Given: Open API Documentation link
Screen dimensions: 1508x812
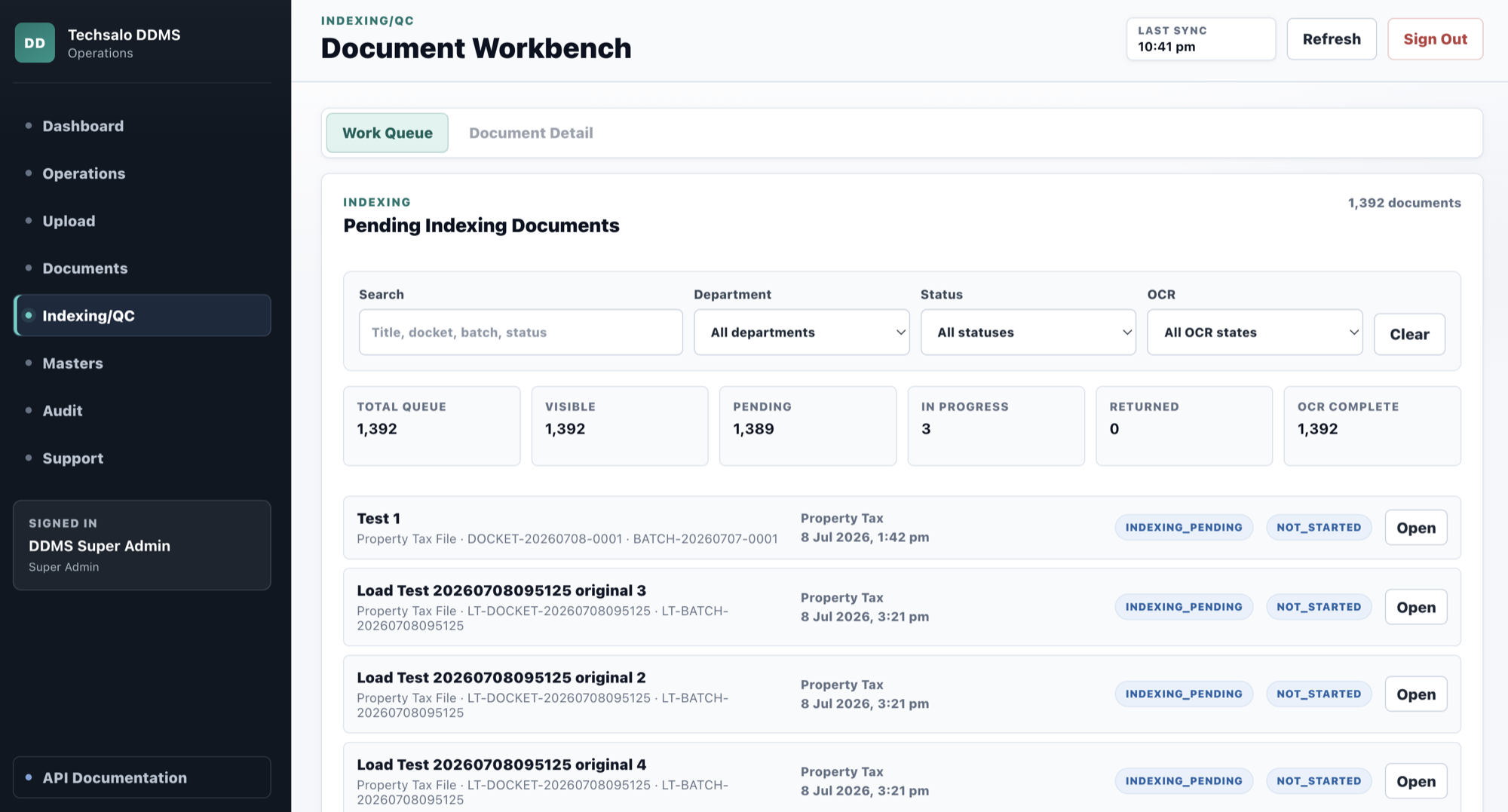Looking at the screenshot, I should click(142, 777).
